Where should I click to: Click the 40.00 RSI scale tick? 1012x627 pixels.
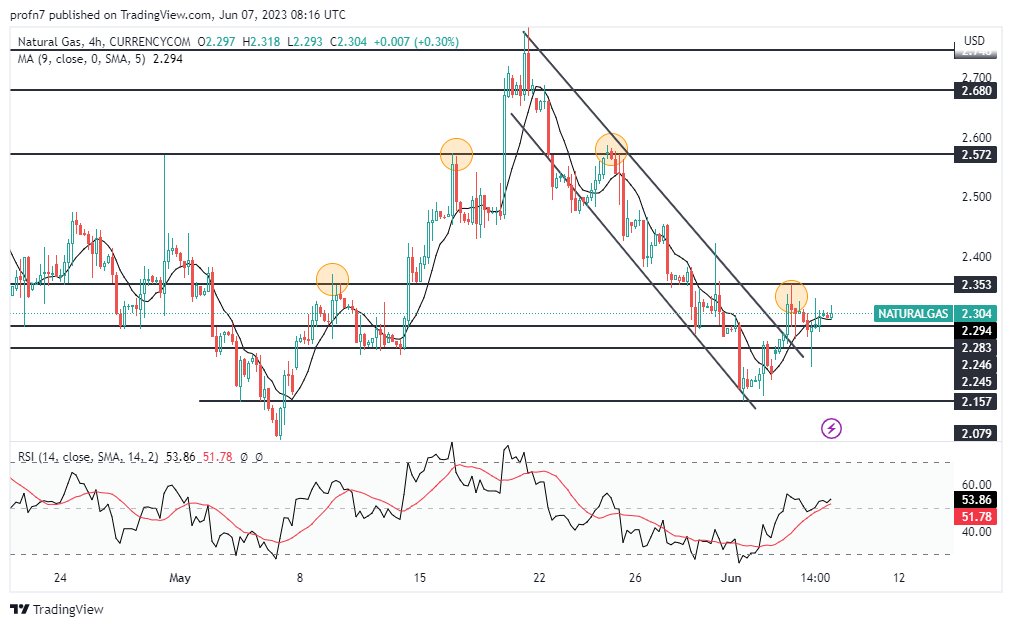(976, 532)
